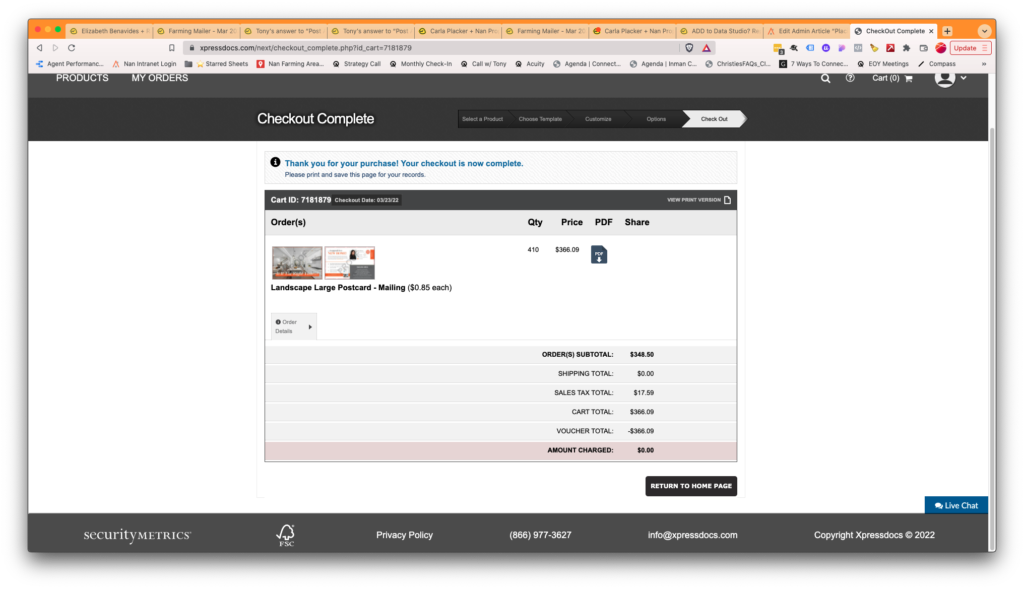Click the Check Out step
This screenshot has width=1024, height=589.
coord(714,119)
